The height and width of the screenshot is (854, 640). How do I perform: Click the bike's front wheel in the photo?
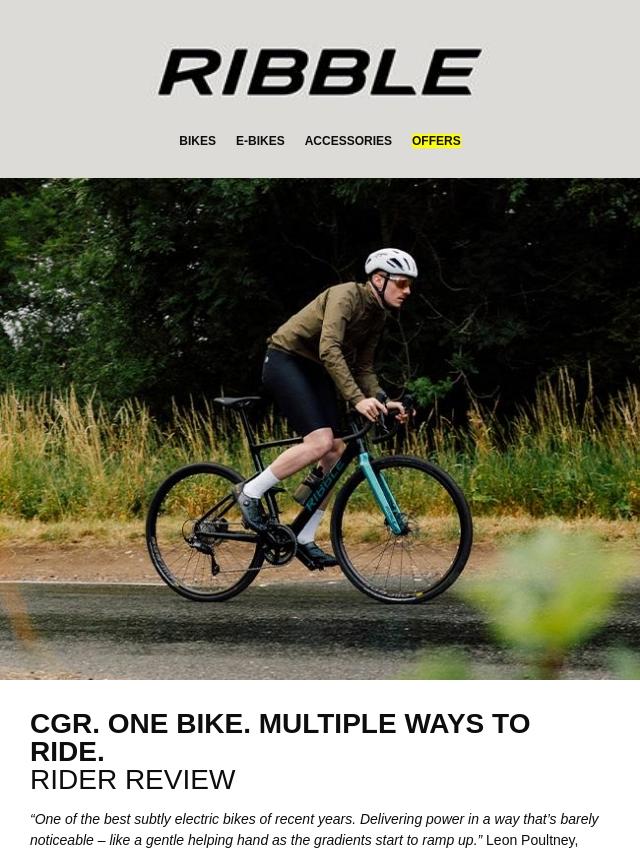[x=401, y=529]
